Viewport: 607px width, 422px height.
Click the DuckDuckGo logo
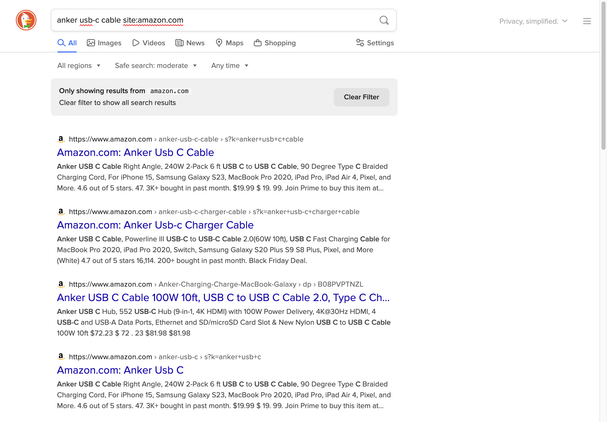coord(26,20)
